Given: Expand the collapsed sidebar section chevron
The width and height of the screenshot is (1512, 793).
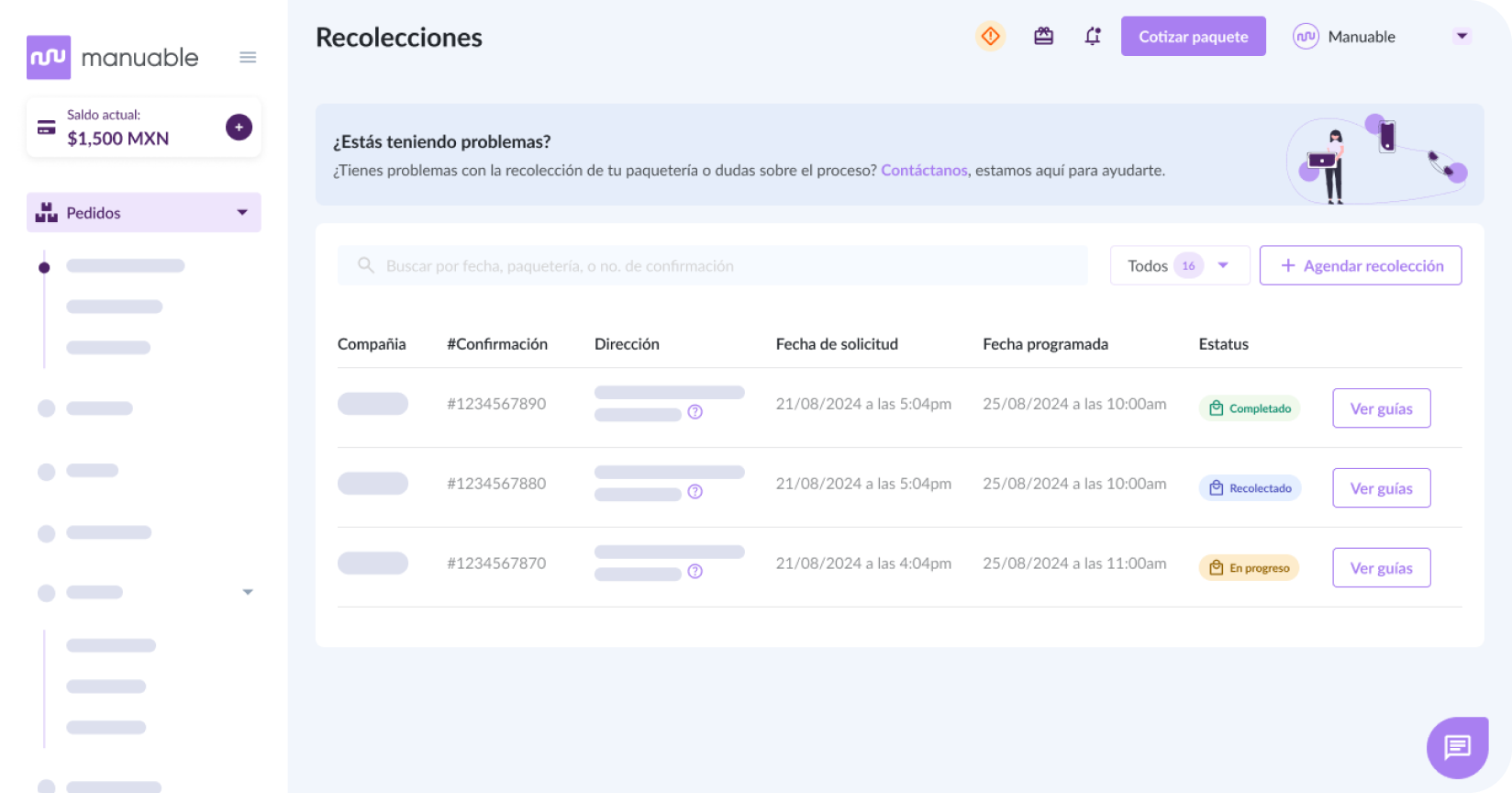Looking at the screenshot, I should point(248,592).
